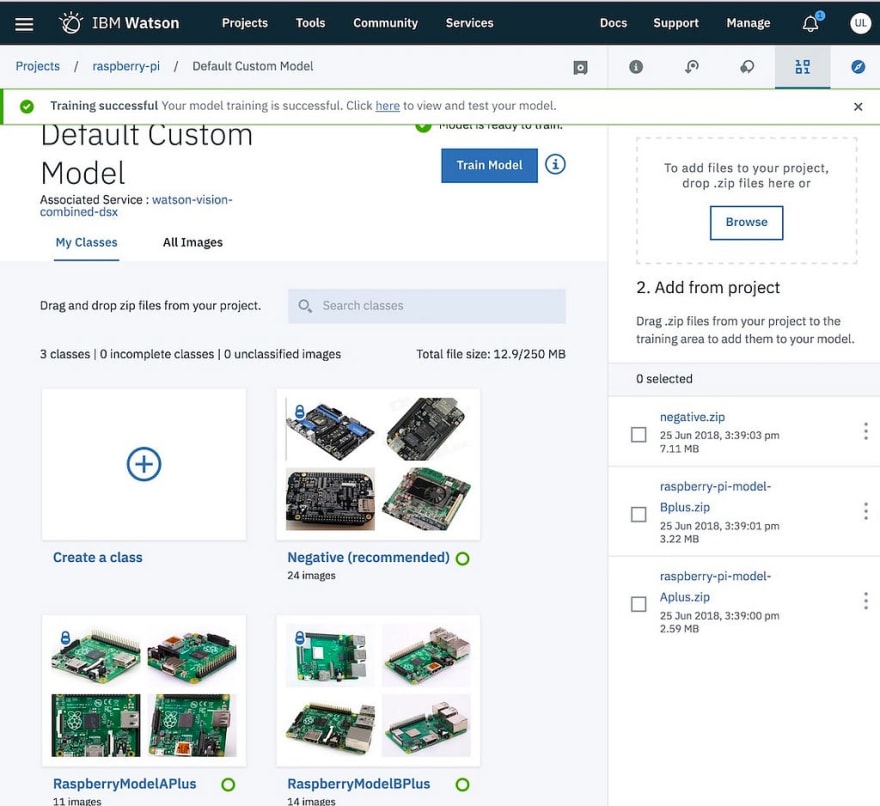Tick the negative.zip checkbox
Viewport: 880px width, 806px height.
pos(639,434)
